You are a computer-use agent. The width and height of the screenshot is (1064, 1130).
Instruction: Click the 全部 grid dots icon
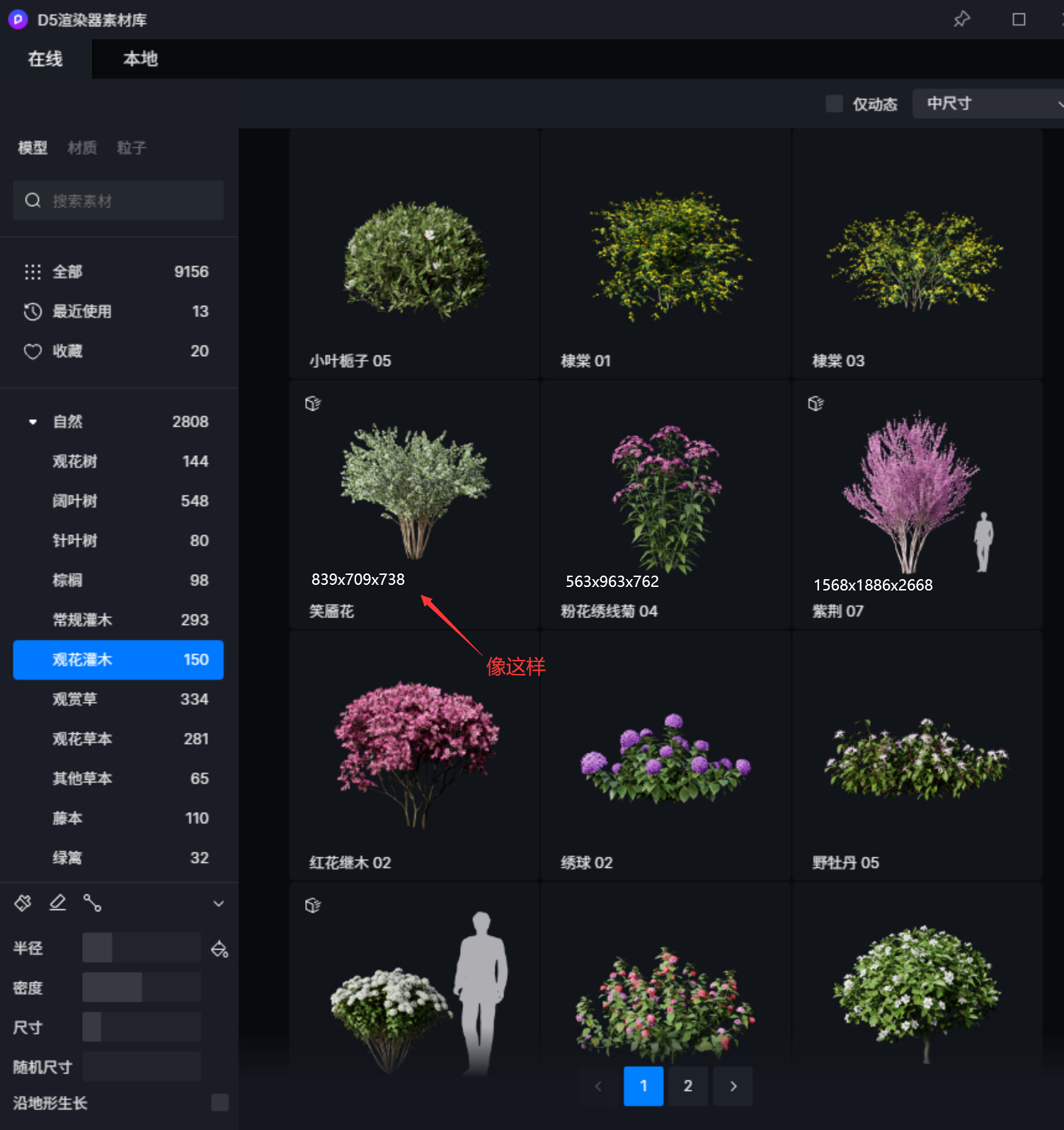33,272
